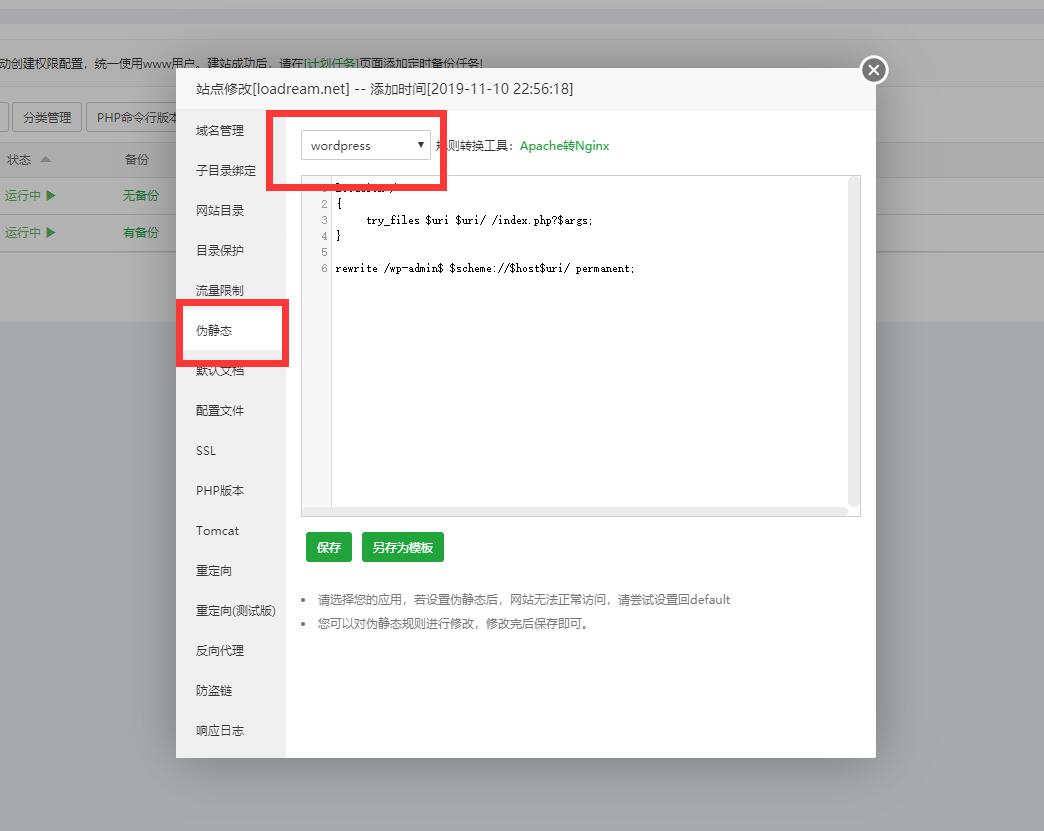Click the editor's horizontal scrollbar

tap(575, 511)
